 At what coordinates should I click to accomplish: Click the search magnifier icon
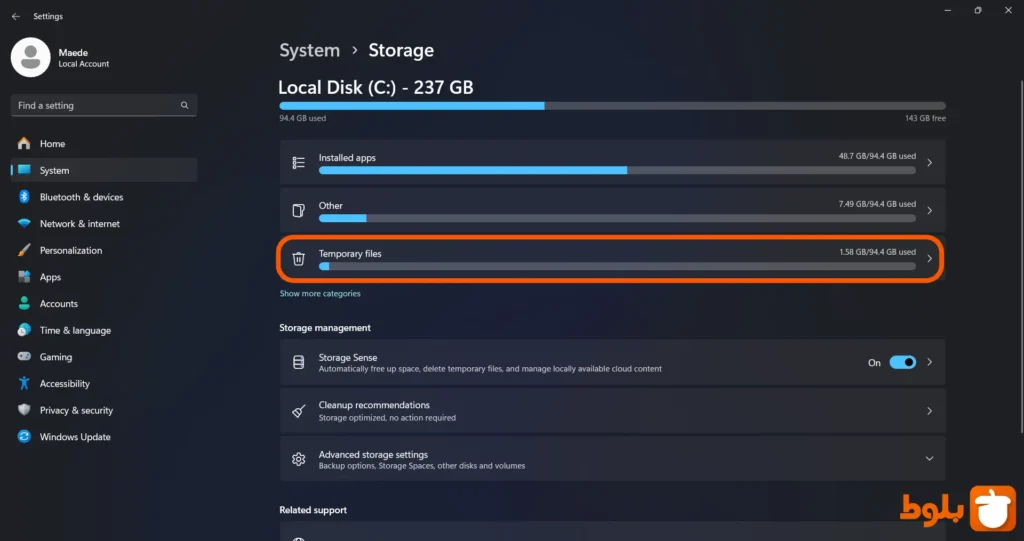coord(184,105)
